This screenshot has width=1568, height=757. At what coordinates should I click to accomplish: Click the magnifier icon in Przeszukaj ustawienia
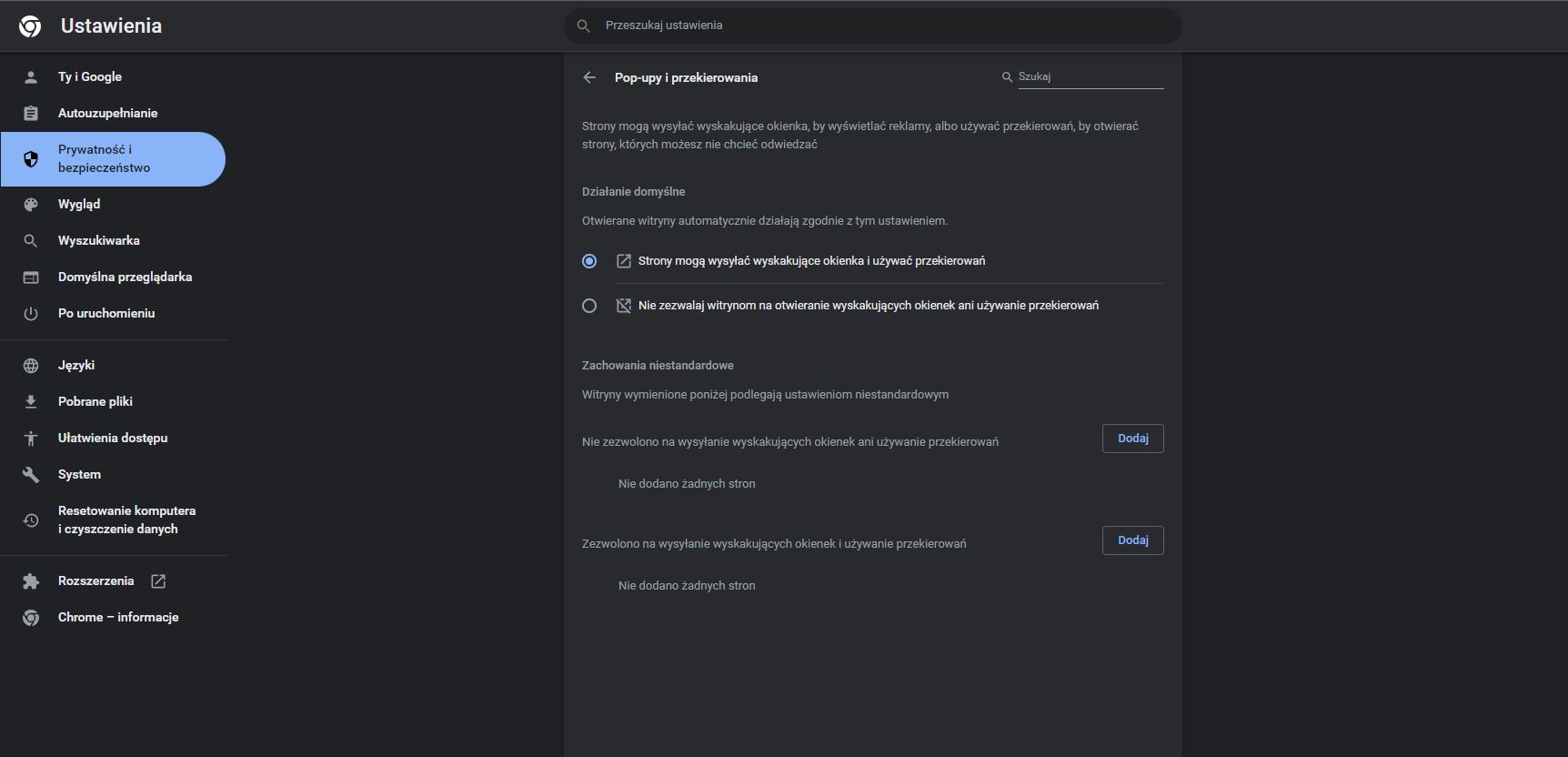(x=584, y=25)
